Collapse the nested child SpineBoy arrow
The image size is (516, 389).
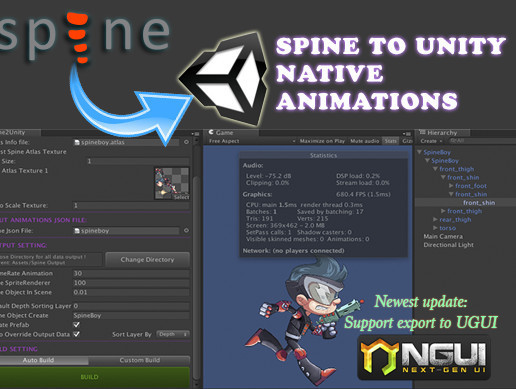pos(427,160)
